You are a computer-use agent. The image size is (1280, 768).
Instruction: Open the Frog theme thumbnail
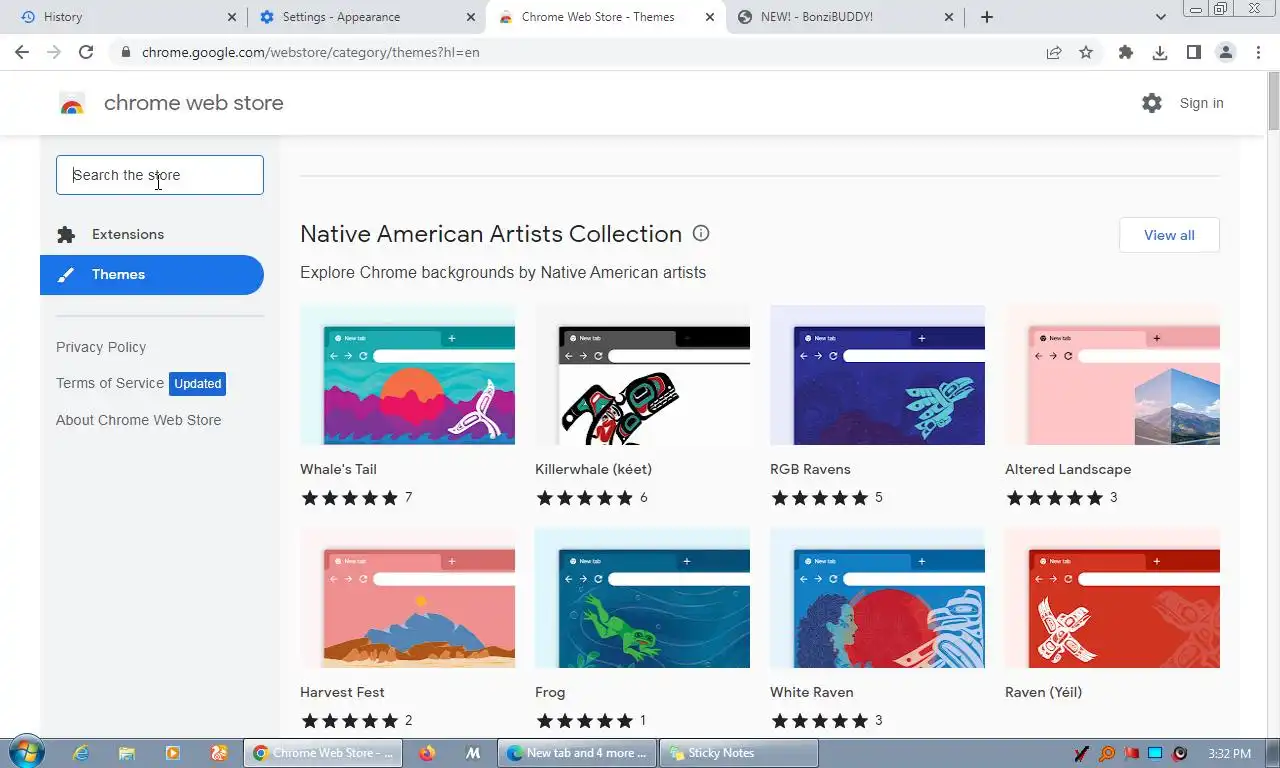[x=642, y=598]
